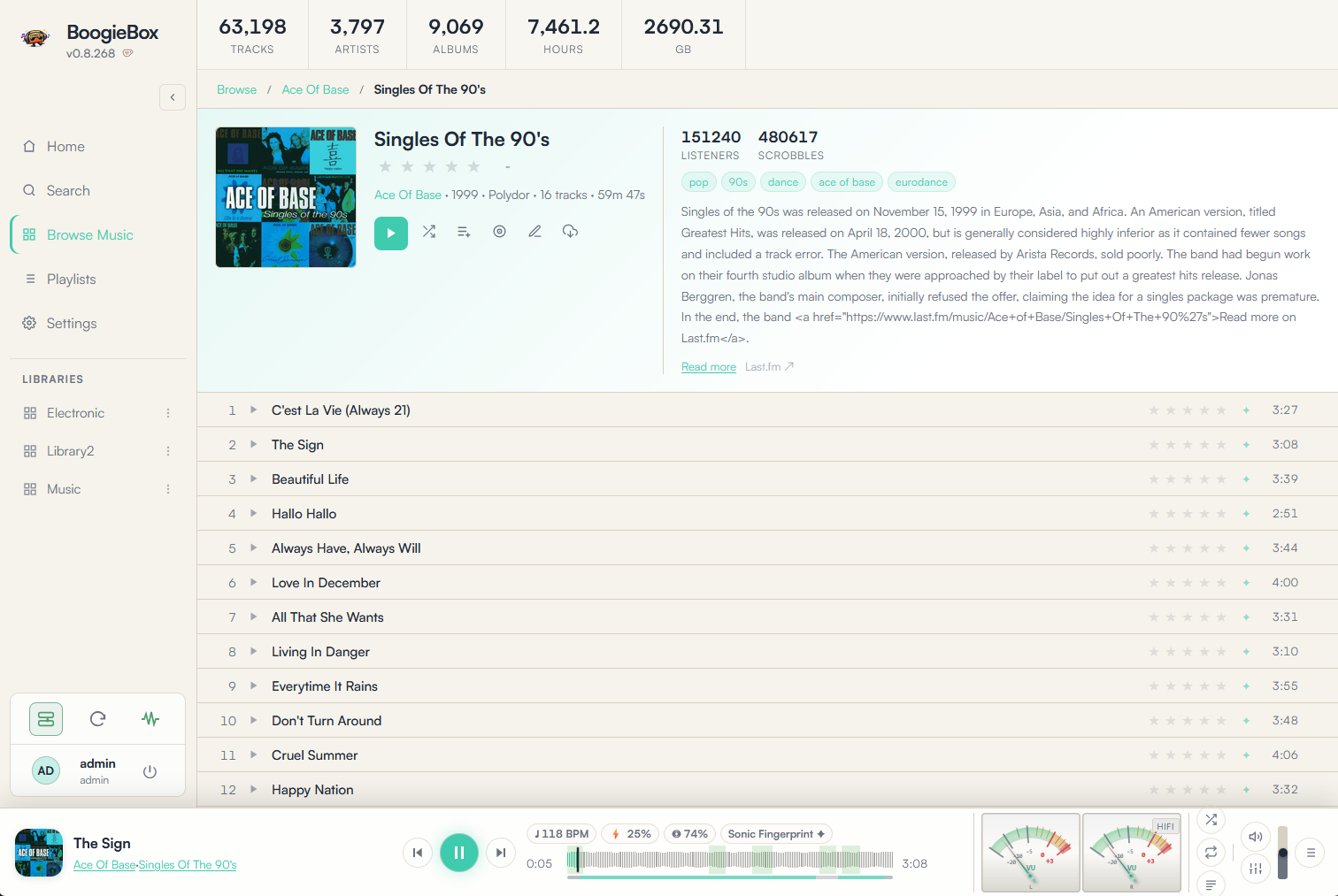This screenshot has height=896, width=1338.
Task: Mute audio with speaker icon
Action: pos(1256,837)
